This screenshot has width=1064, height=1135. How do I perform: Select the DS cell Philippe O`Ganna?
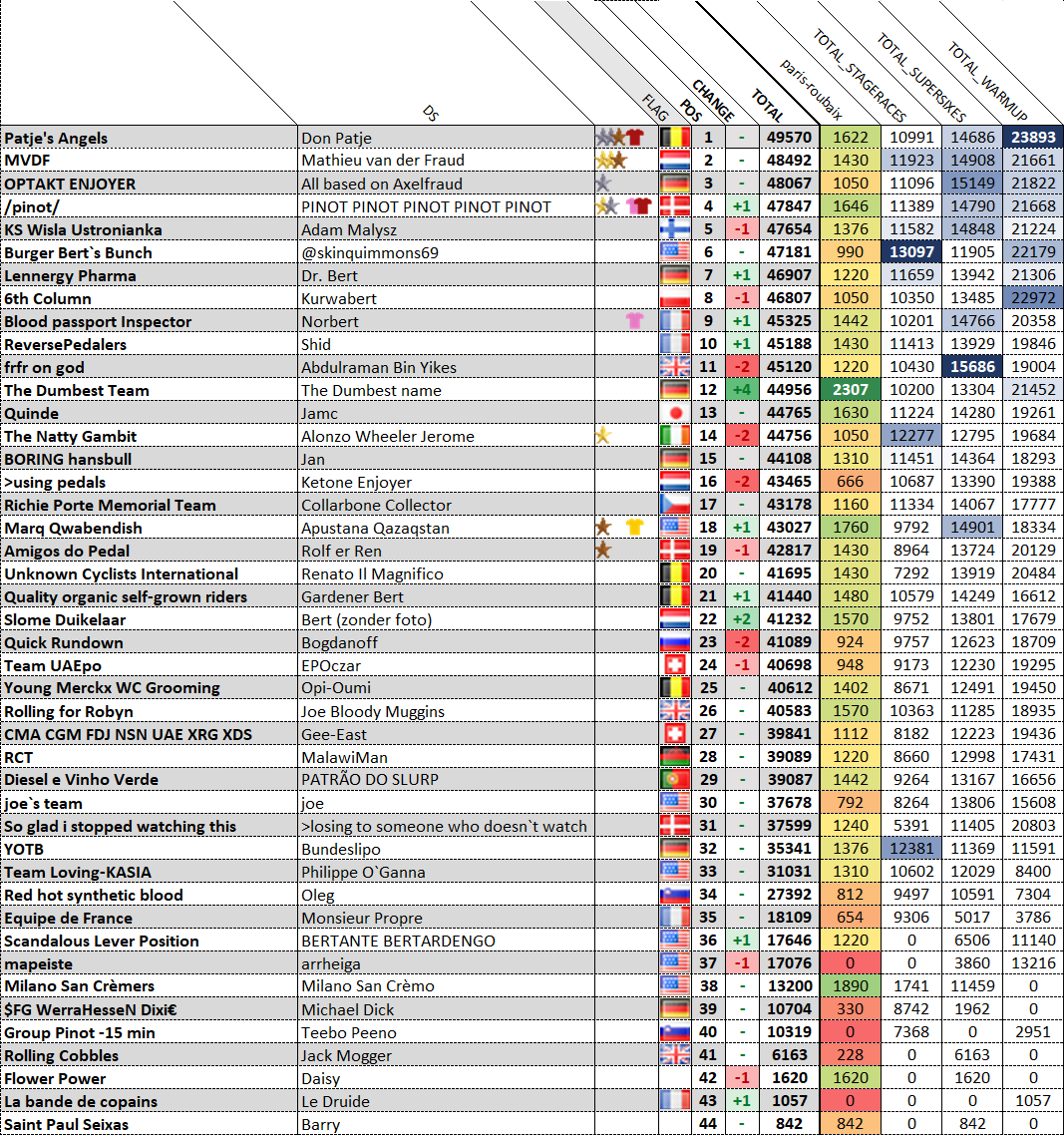pos(446,872)
